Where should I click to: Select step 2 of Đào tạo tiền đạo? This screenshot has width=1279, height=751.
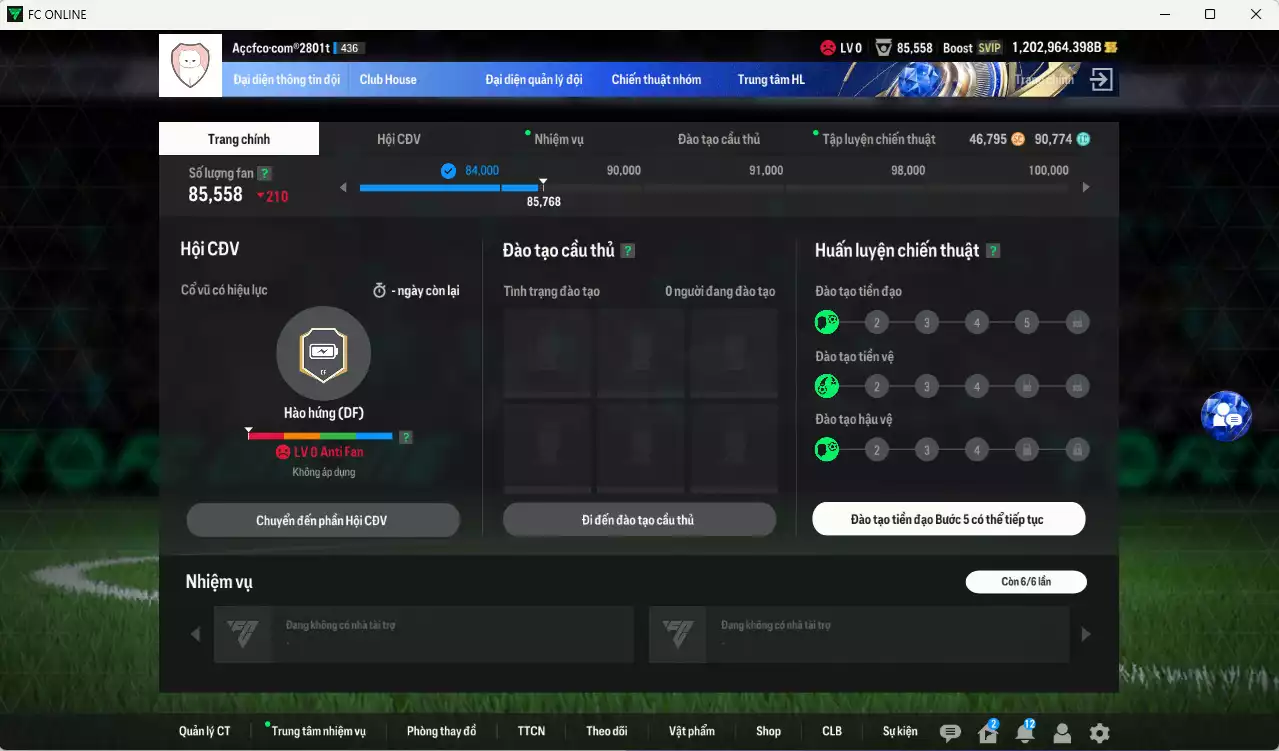(x=877, y=323)
